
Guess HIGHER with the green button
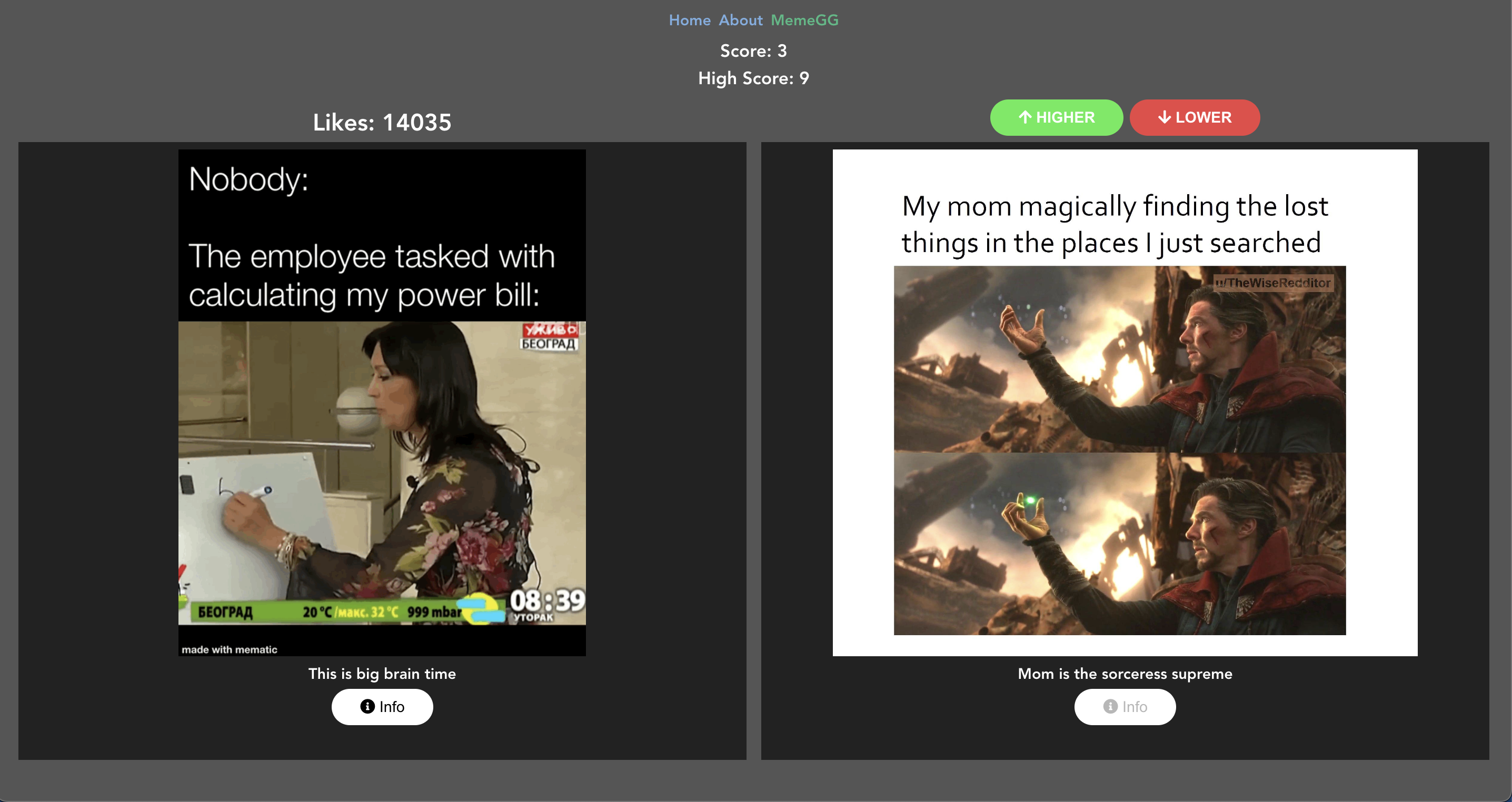1056,117
